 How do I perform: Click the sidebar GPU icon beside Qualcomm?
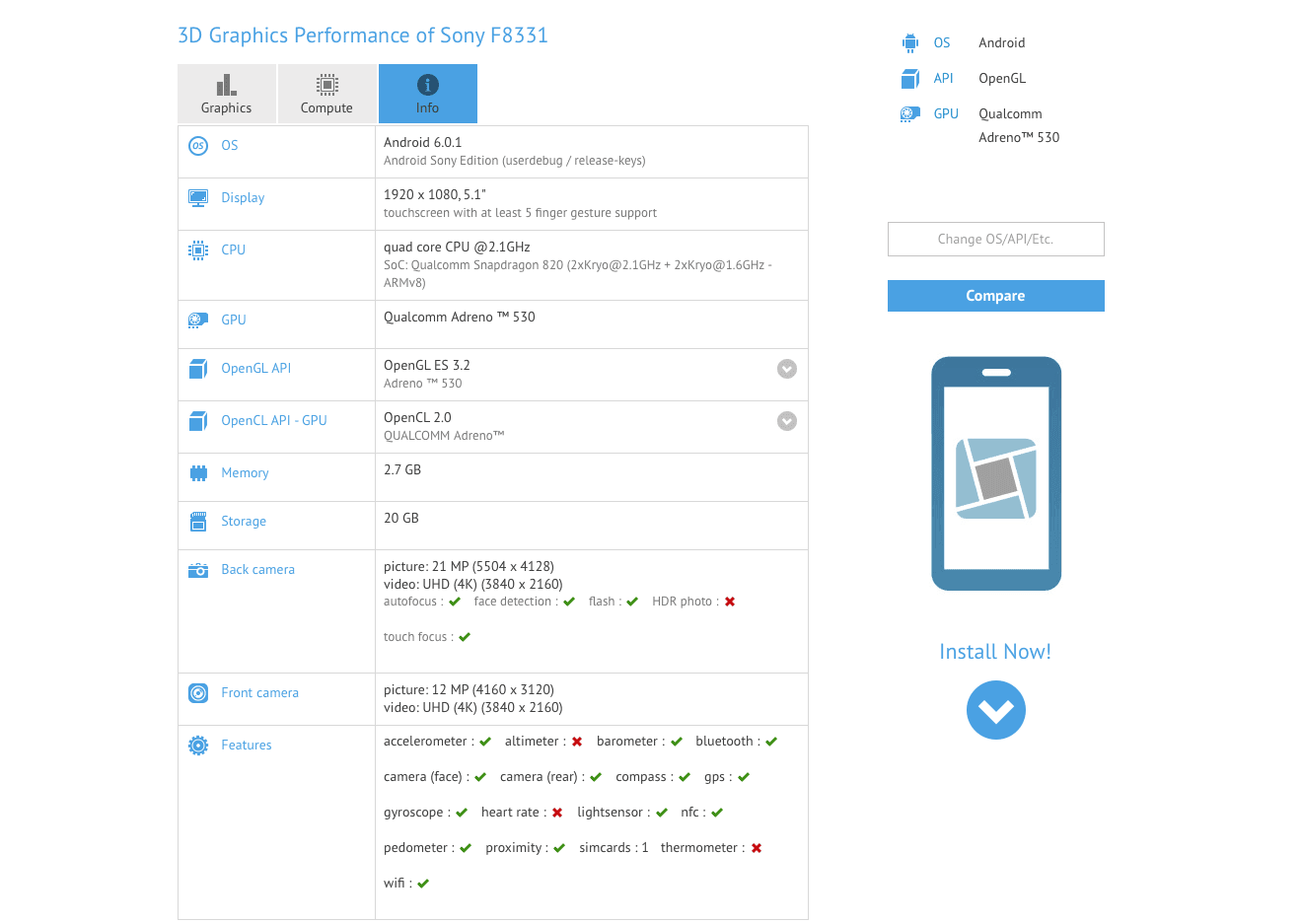coord(909,114)
